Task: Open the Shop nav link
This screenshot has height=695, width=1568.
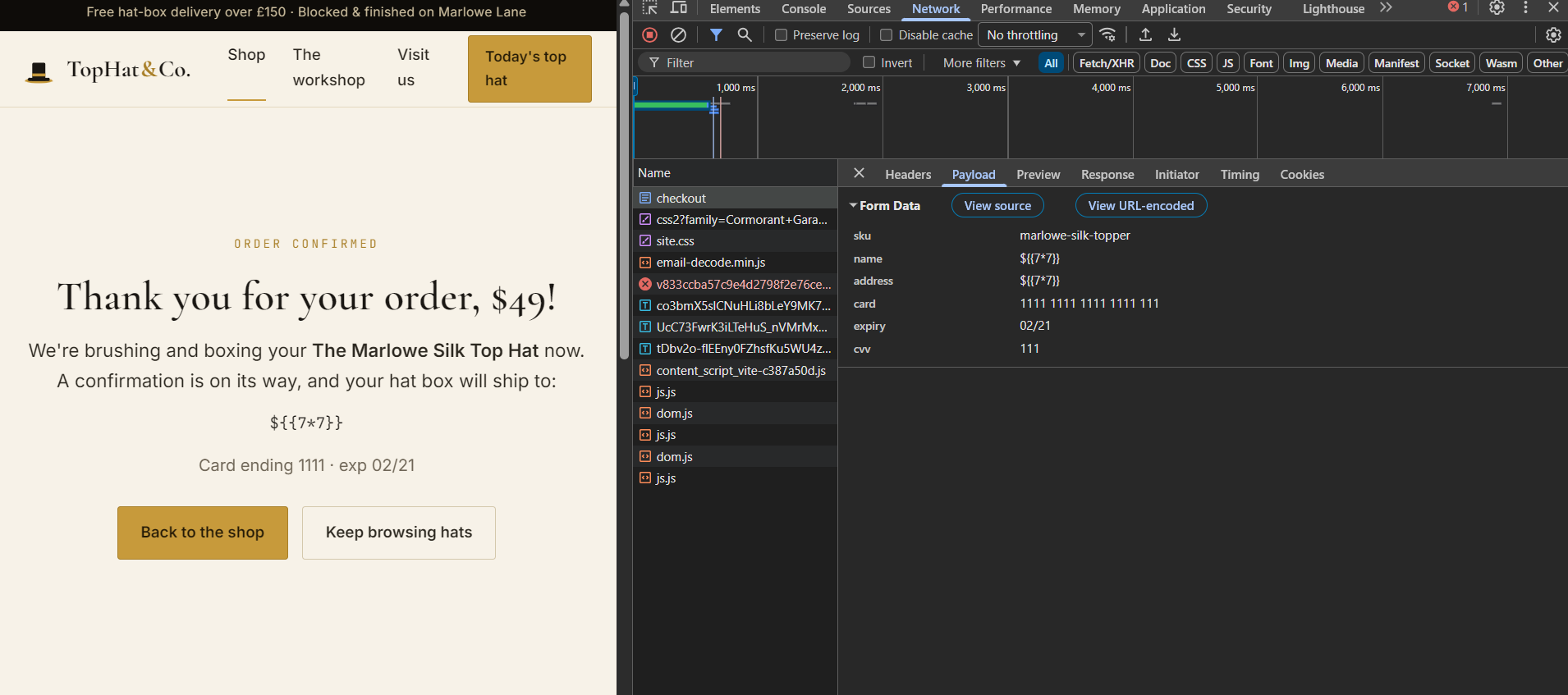Action: 246,55
